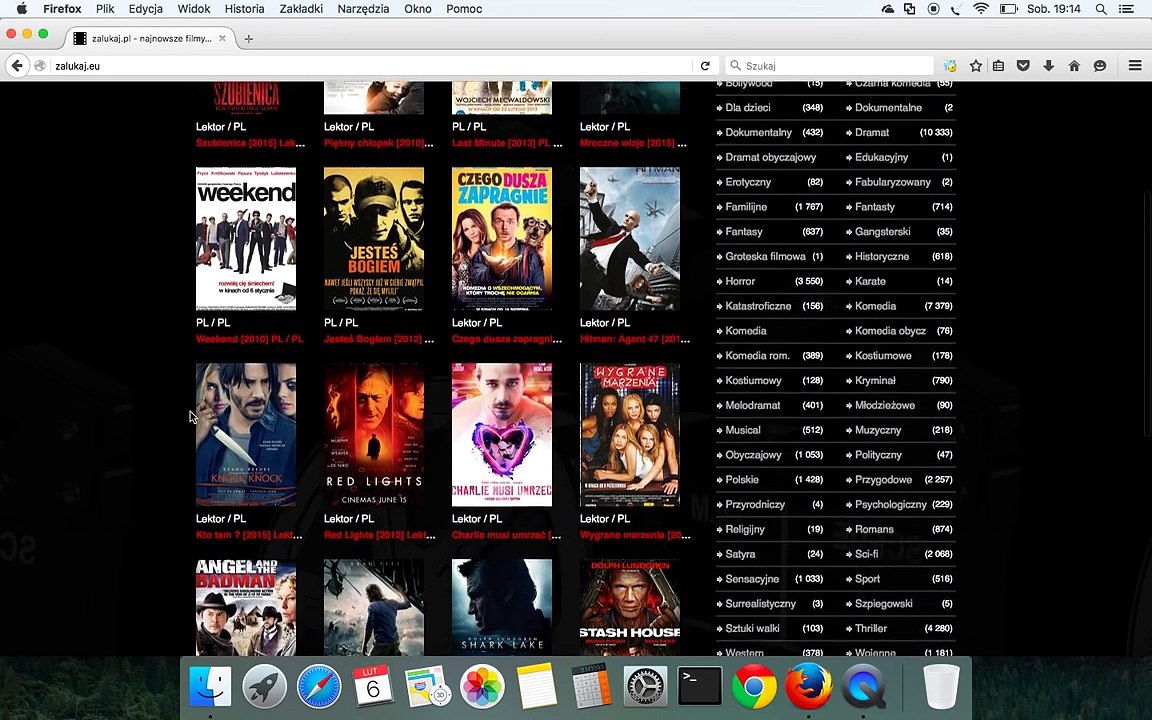Open Calendar in the Dock
The image size is (1152, 720).
[373, 686]
